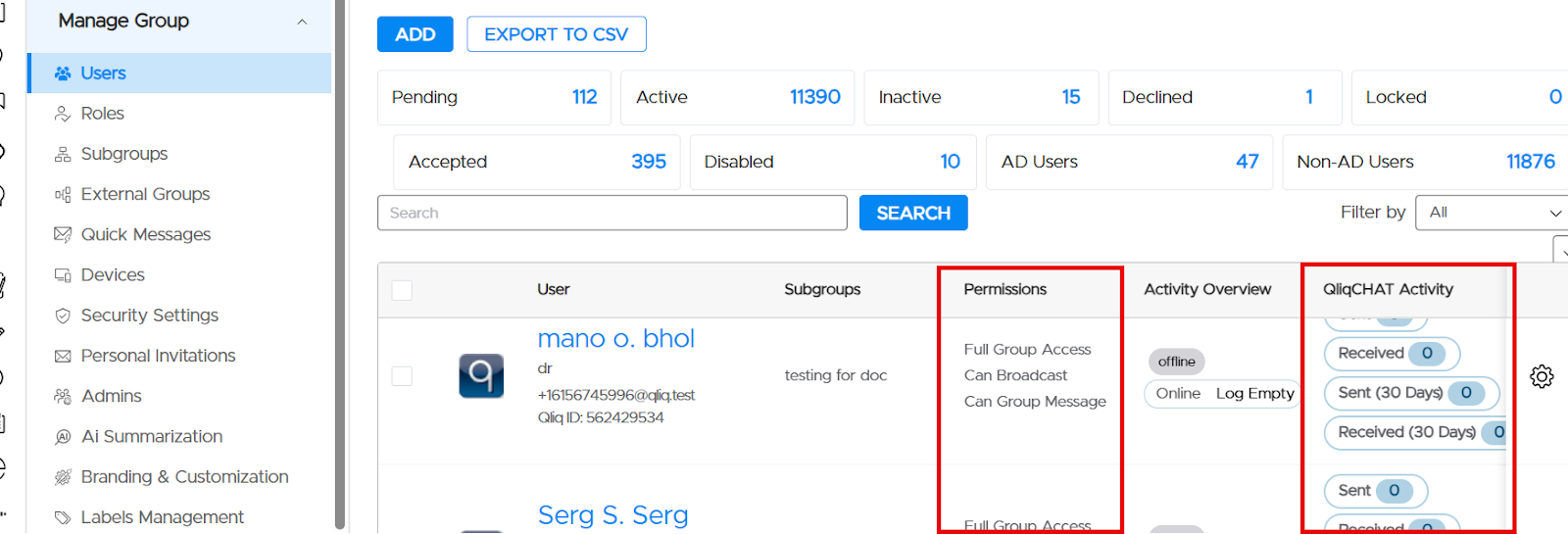Click the Disabled 10 card
The height and width of the screenshot is (534, 1568).
tap(833, 162)
